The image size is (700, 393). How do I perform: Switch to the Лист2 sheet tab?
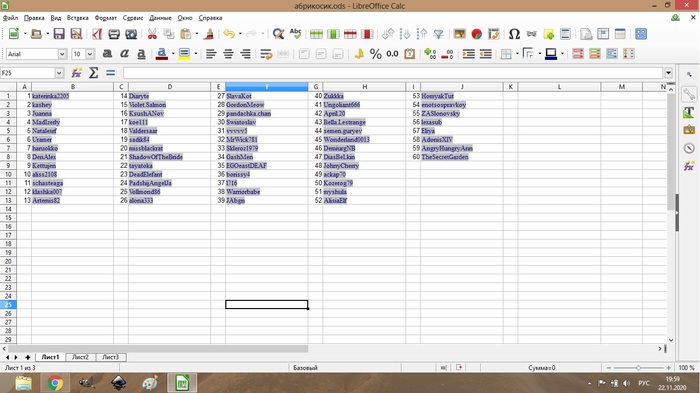pyautogui.click(x=80, y=357)
